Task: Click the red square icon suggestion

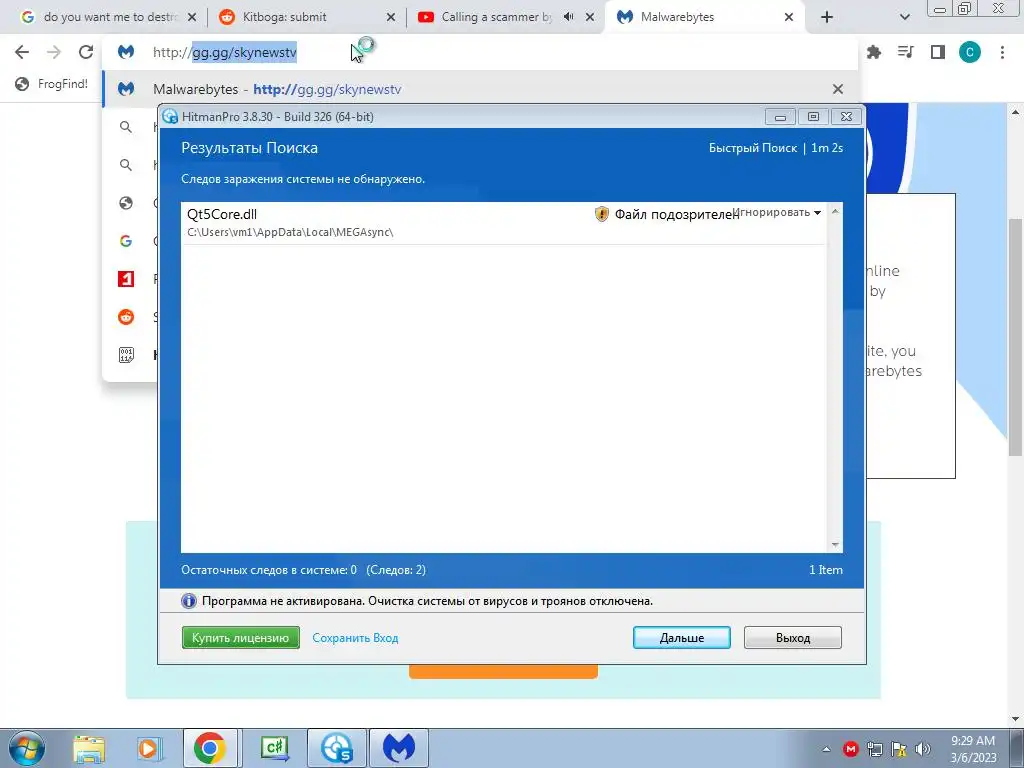Action: click(x=126, y=279)
